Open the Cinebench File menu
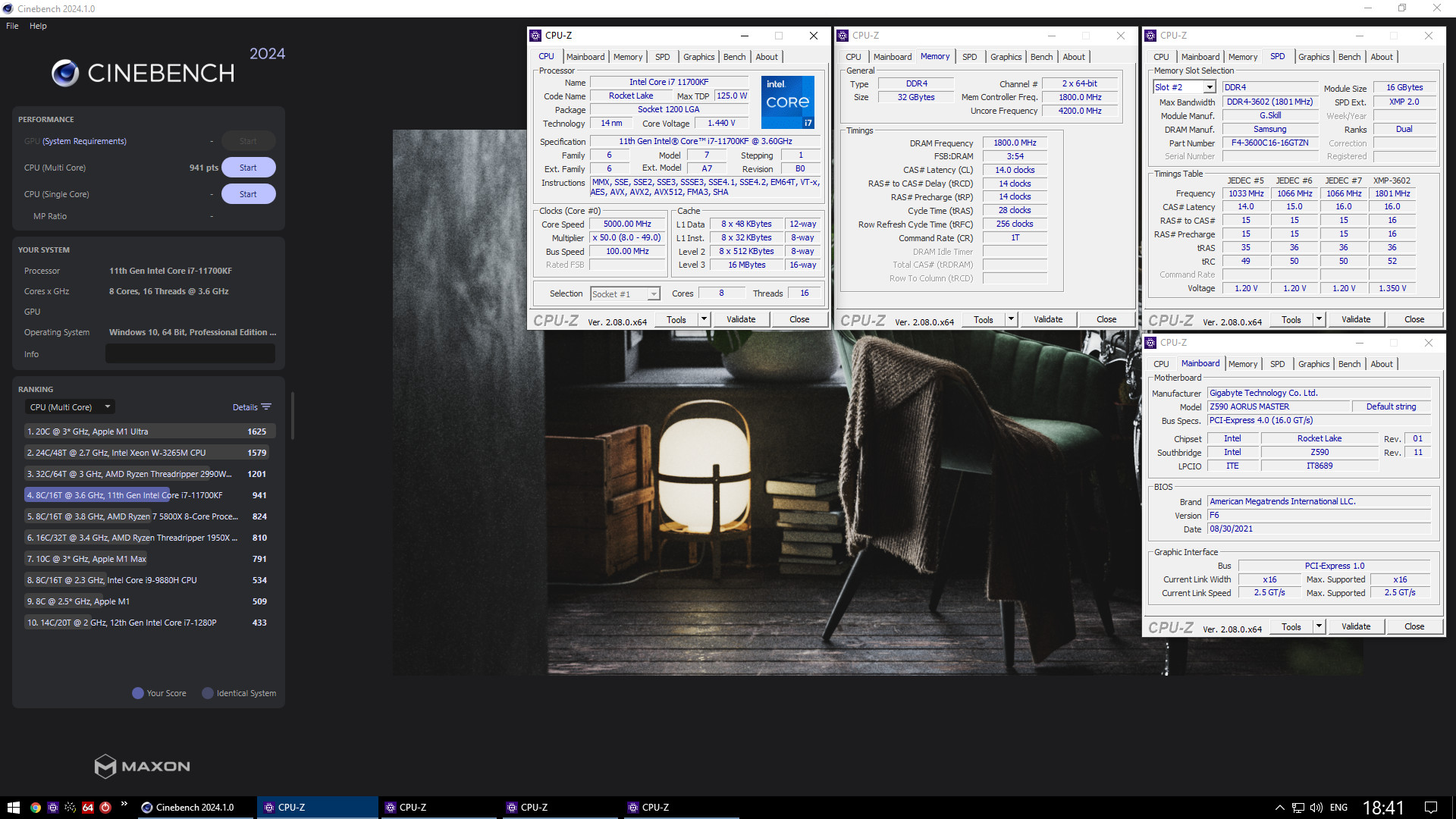 (12, 26)
